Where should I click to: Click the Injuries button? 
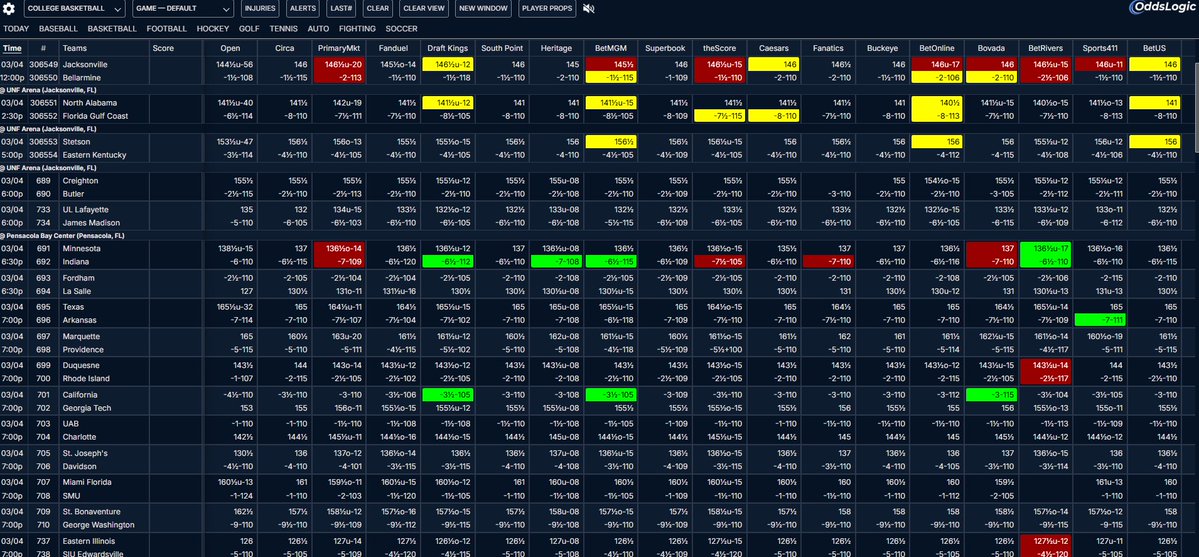click(x=261, y=9)
